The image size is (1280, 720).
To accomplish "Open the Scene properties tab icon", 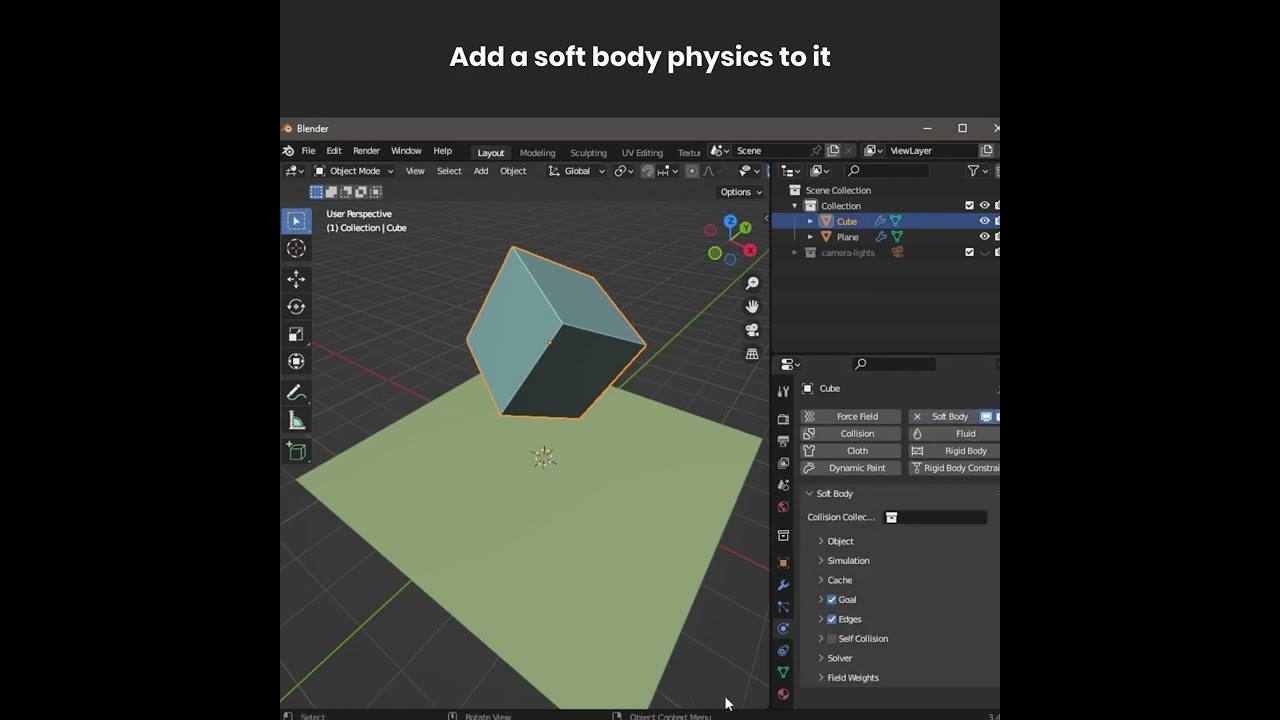I will (783, 485).
